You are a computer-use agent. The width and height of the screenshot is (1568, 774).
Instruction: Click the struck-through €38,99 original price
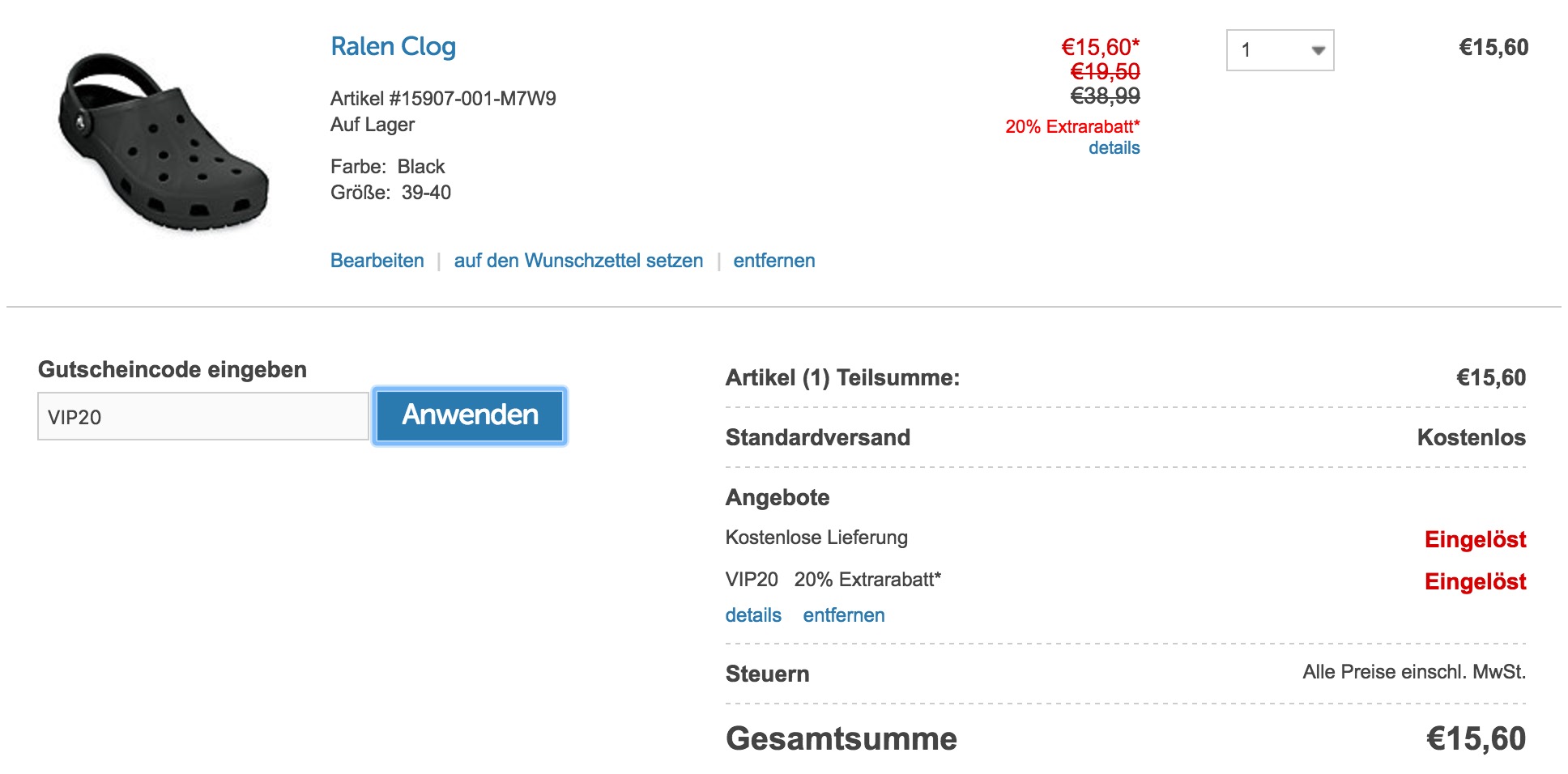pos(1105,96)
